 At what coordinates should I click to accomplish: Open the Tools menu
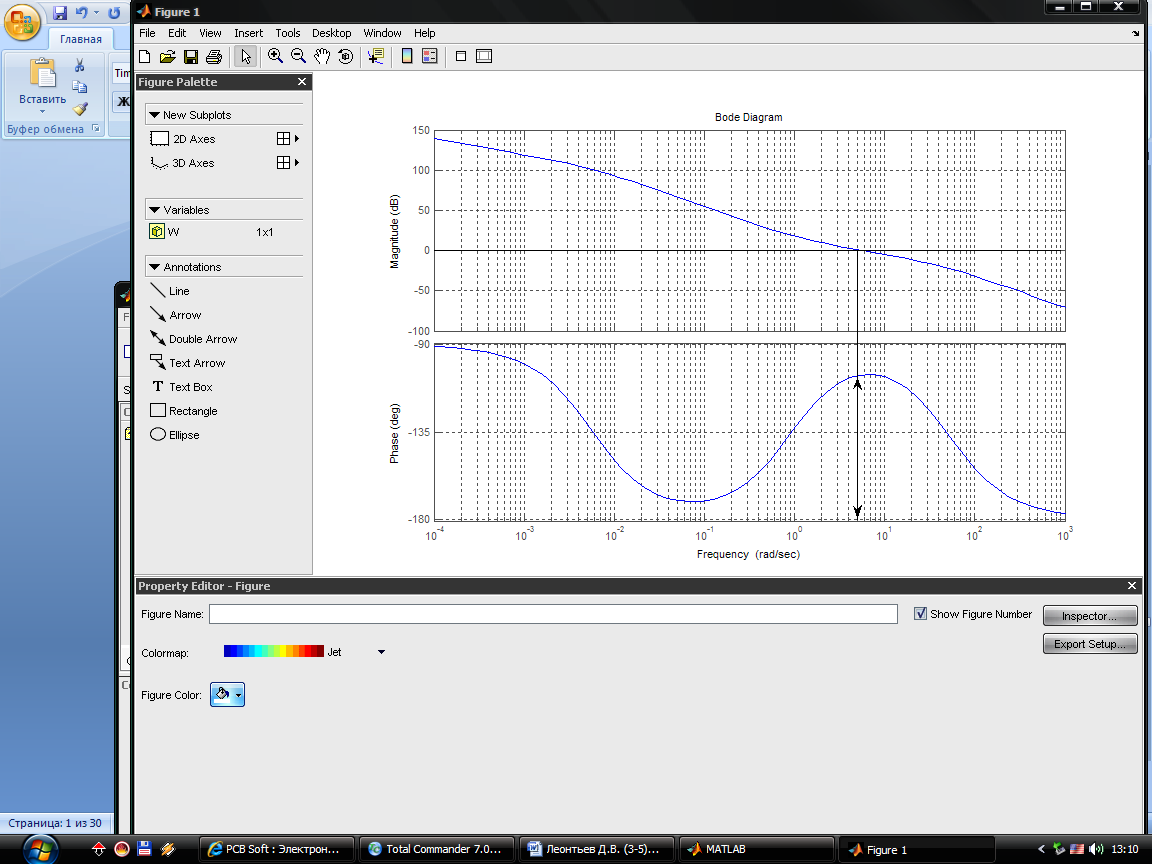287,33
